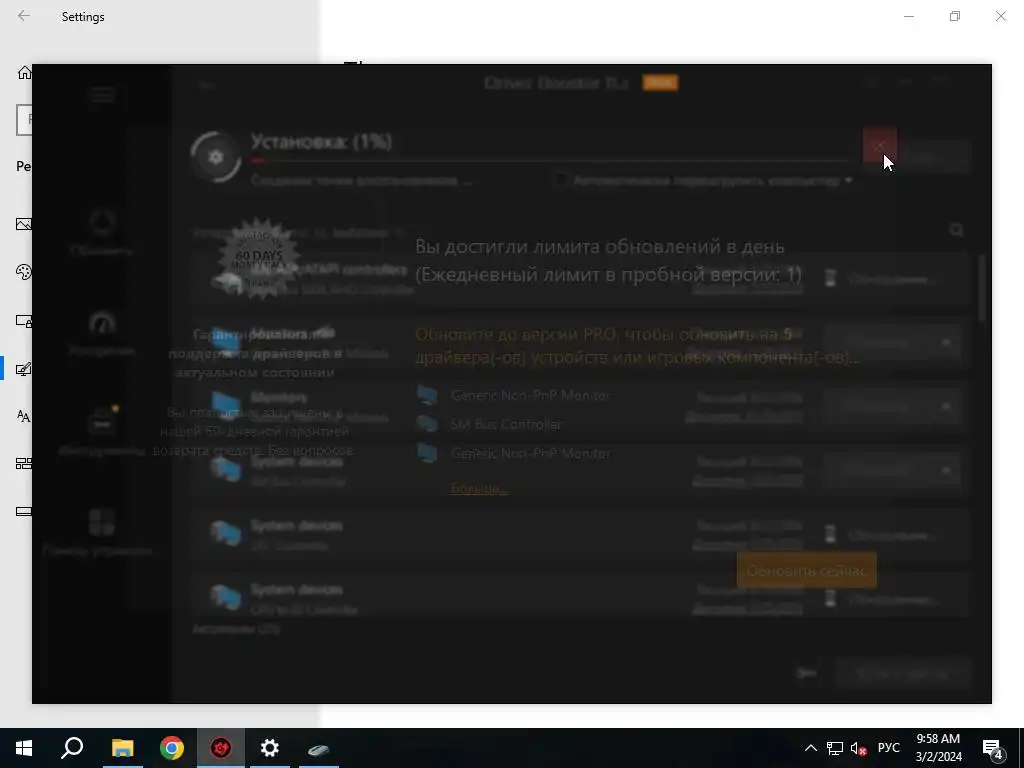Open Start icon in Settings sidebar
Image resolution: width=1024 pixels, height=768 pixels.
coord(24,464)
